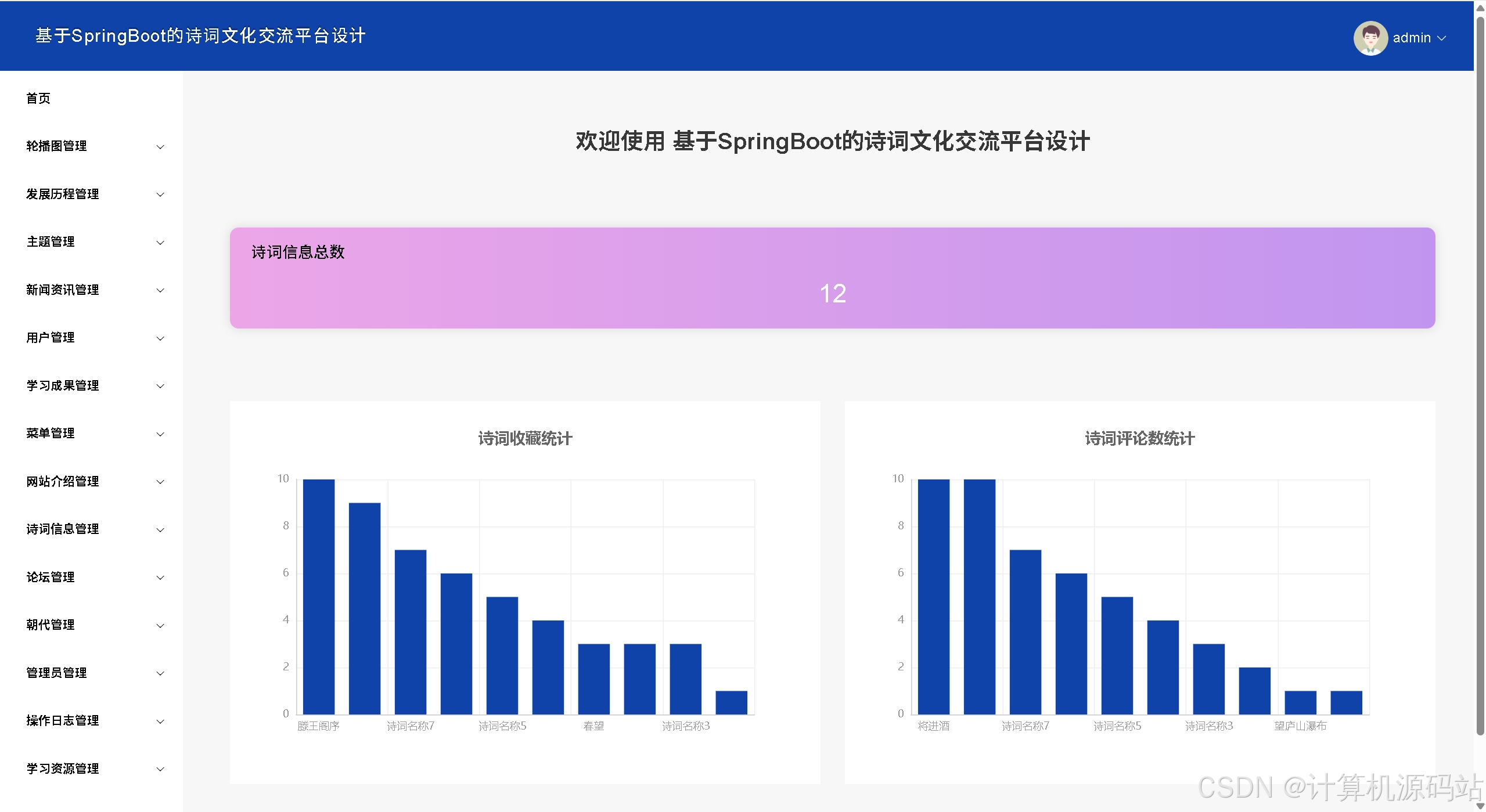Click the 望庐山瀑布 axis label
The width and height of the screenshot is (1486, 812).
(1300, 726)
